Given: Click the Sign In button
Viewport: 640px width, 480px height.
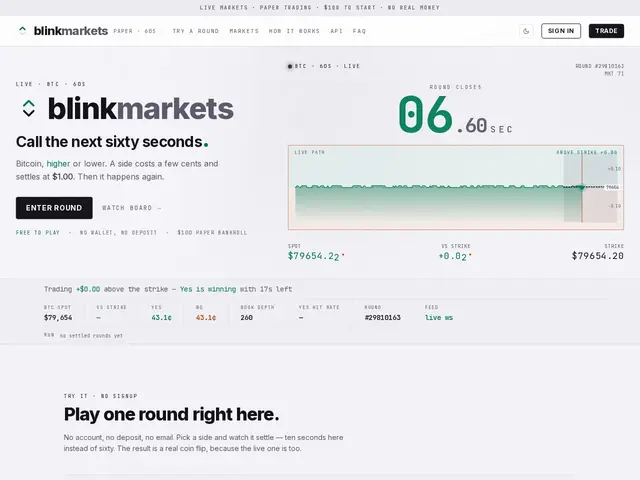Looking at the screenshot, I should 561,31.
